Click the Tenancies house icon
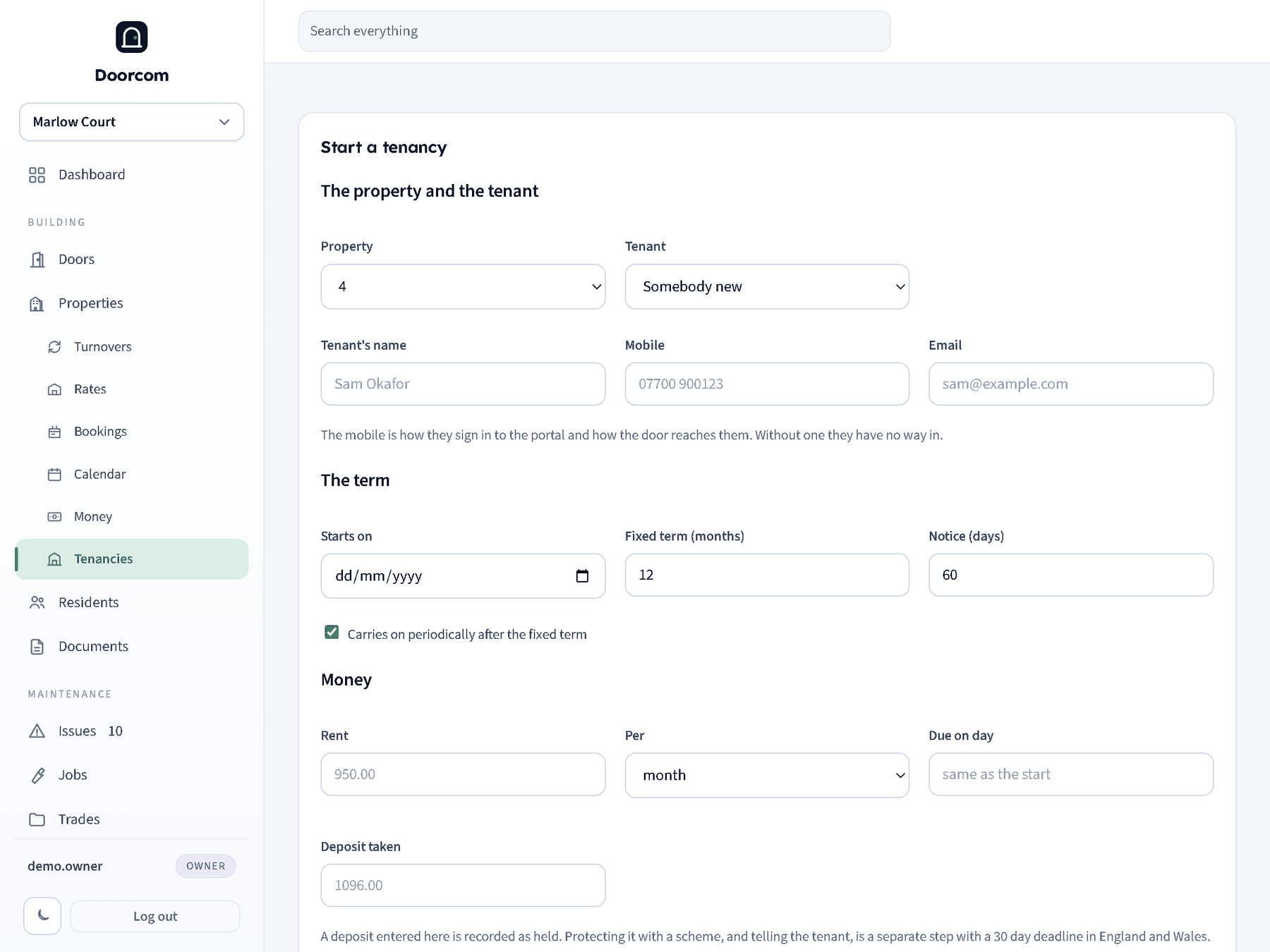 (54, 559)
